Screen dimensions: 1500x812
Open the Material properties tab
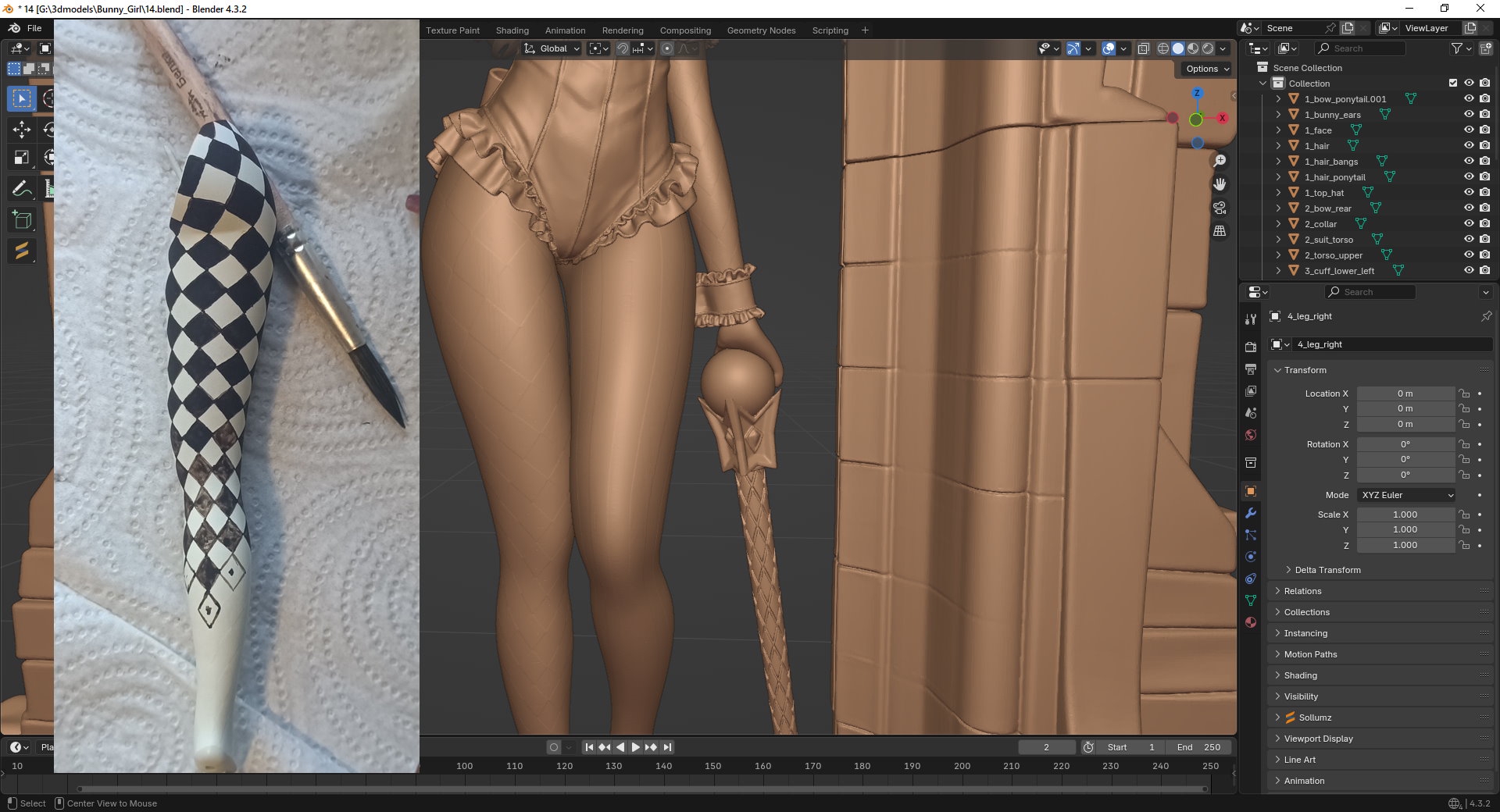click(x=1251, y=622)
